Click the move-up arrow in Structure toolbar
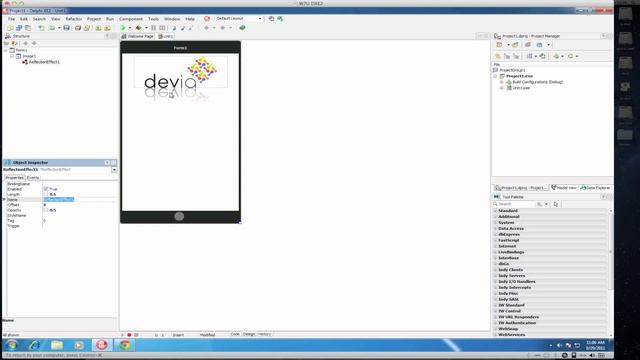 pos(26,43)
